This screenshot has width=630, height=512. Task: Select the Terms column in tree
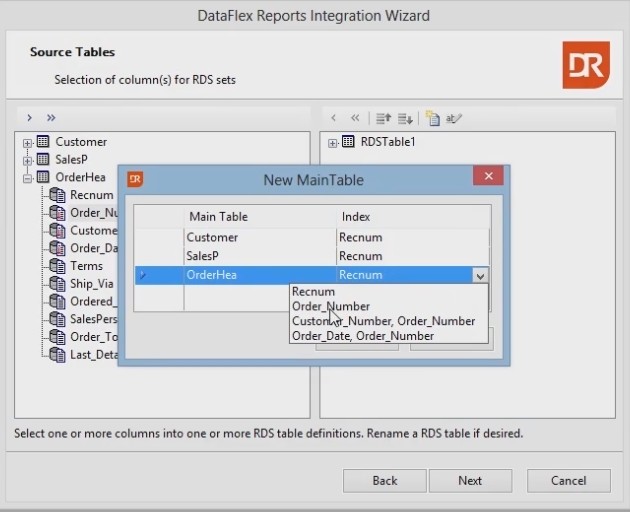tap(86, 266)
